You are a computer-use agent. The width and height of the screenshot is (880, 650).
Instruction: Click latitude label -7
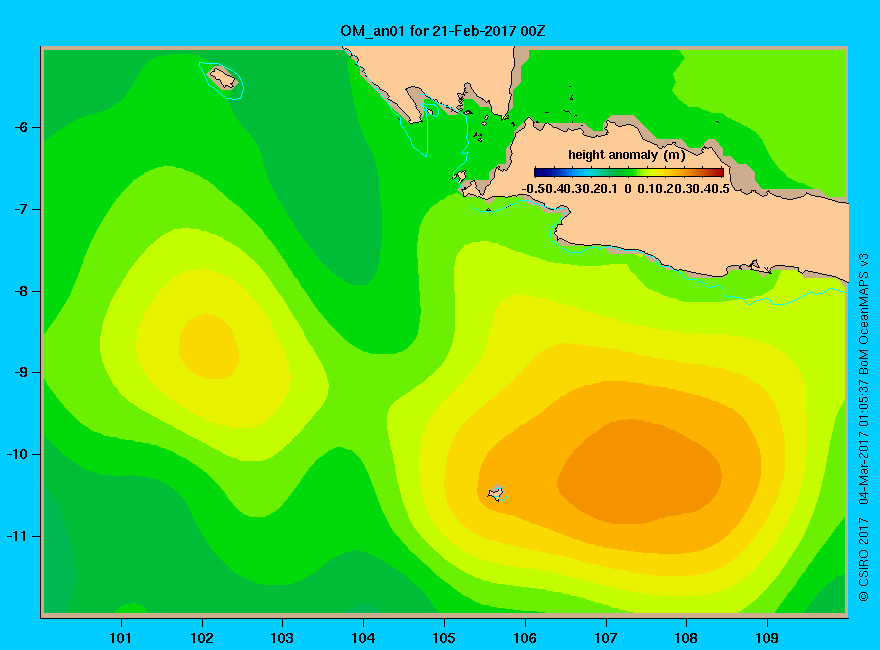pyautogui.click(x=21, y=209)
